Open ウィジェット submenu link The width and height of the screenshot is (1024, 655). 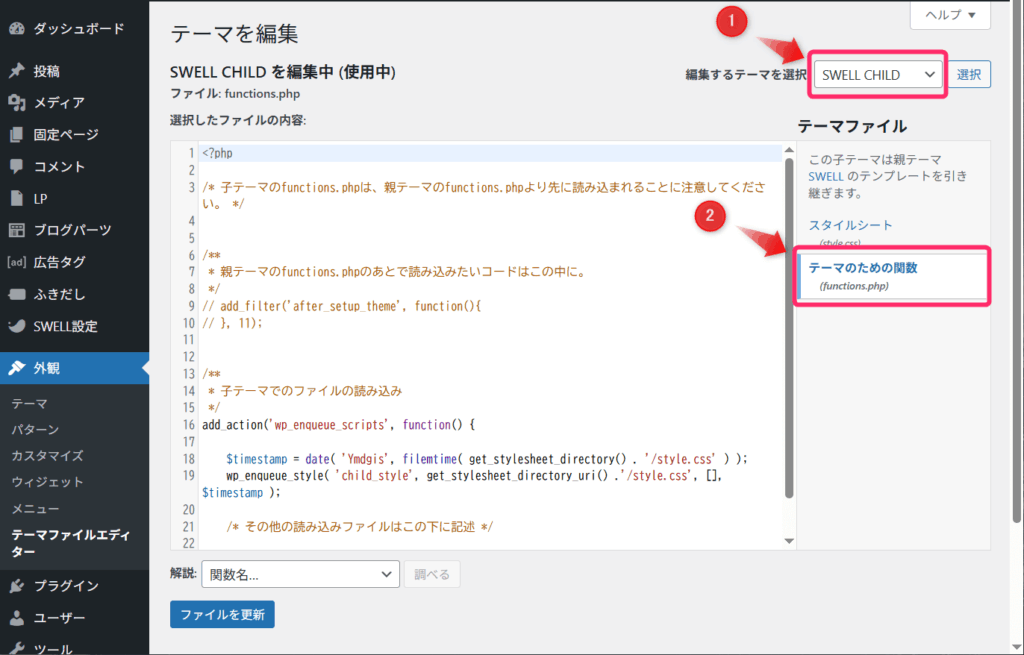47,481
